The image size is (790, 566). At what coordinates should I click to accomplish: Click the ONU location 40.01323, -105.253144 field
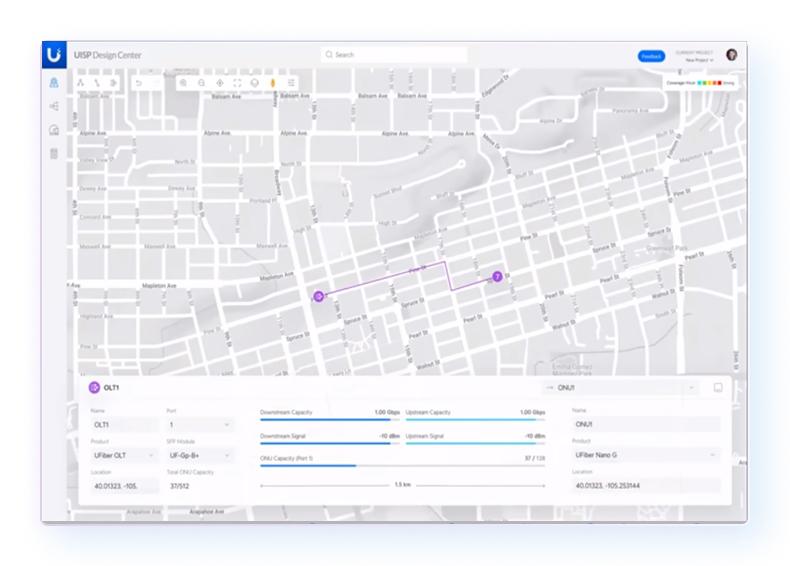[x=646, y=485]
